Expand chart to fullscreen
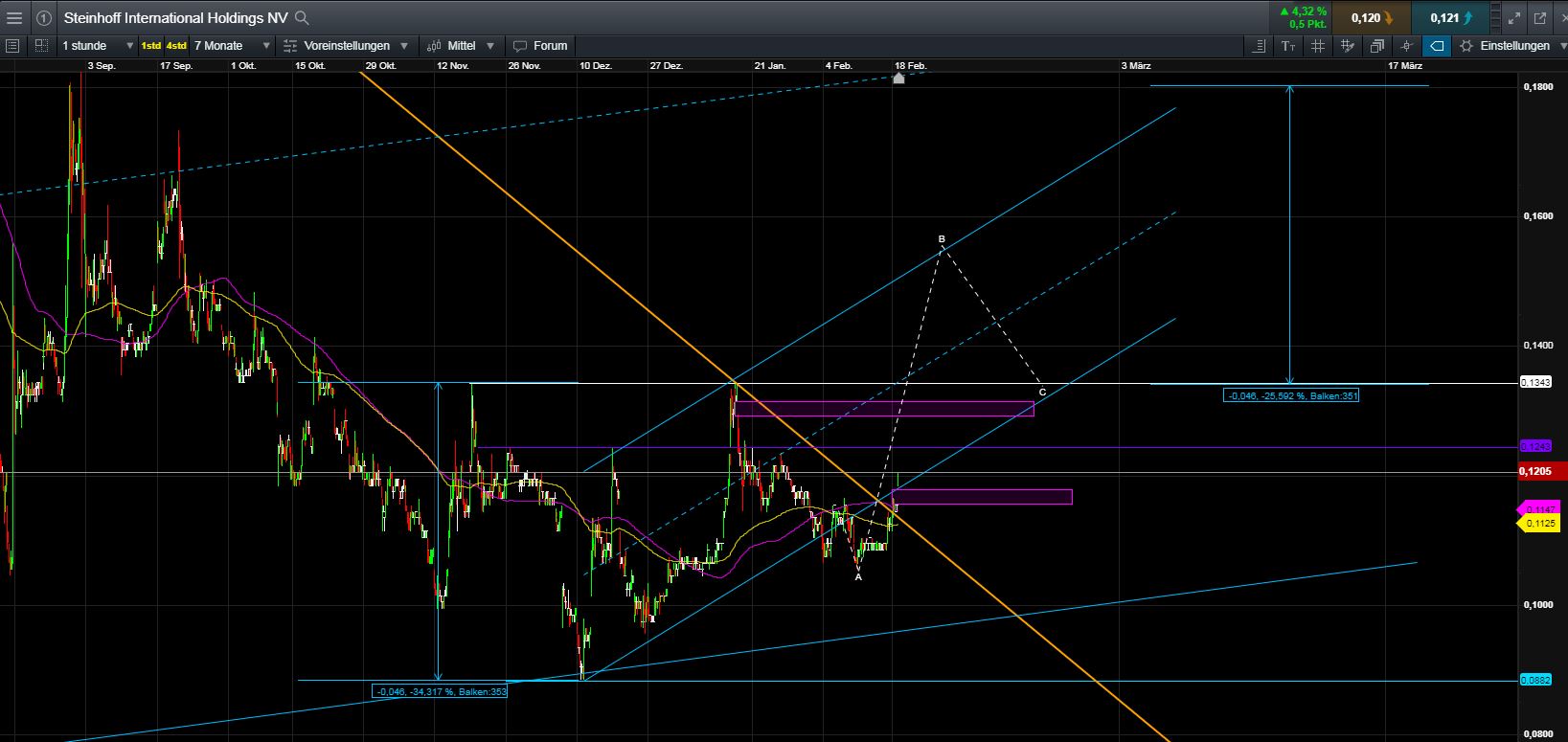This screenshot has width=1568, height=742. (1513, 17)
